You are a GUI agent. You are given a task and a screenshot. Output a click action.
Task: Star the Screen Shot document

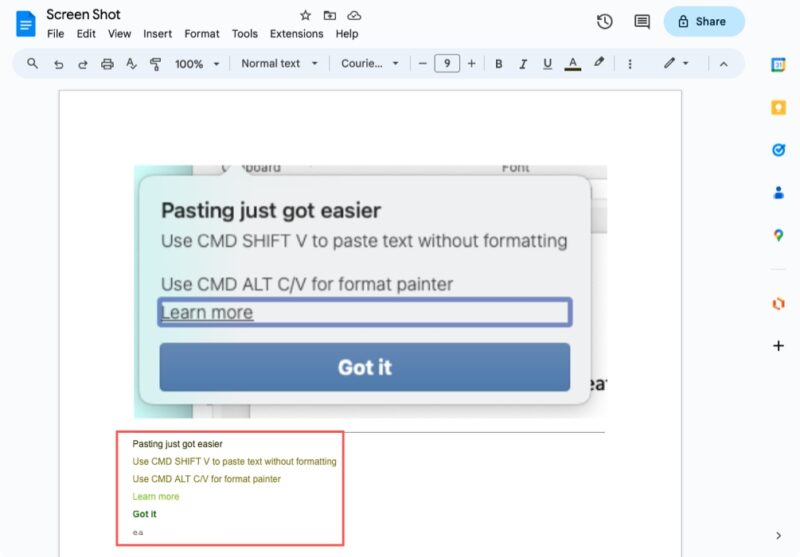(x=305, y=15)
